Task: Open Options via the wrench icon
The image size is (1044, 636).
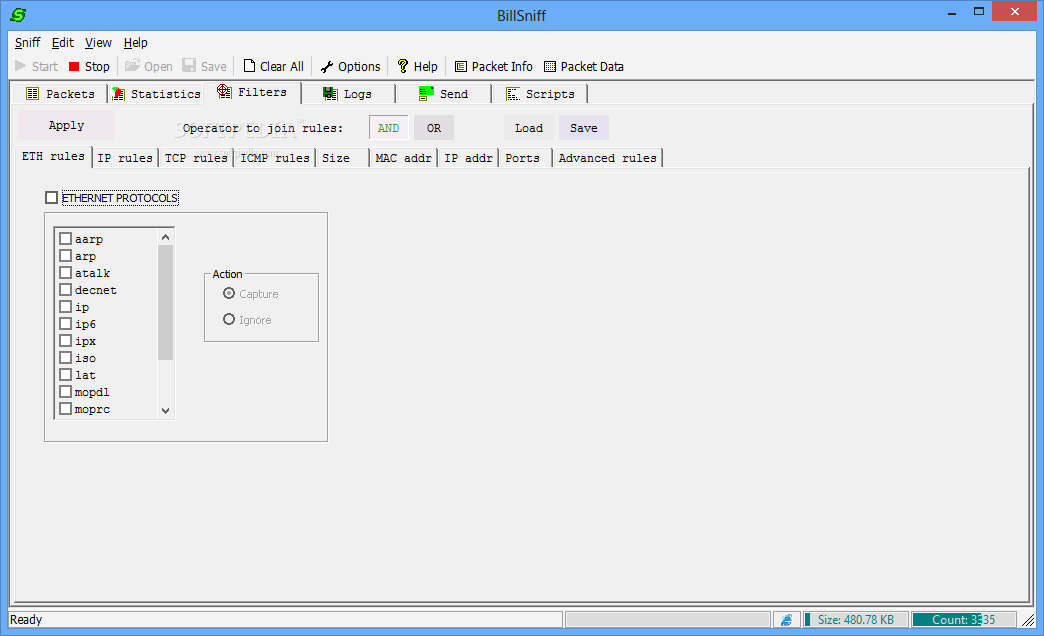Action: pyautogui.click(x=326, y=67)
